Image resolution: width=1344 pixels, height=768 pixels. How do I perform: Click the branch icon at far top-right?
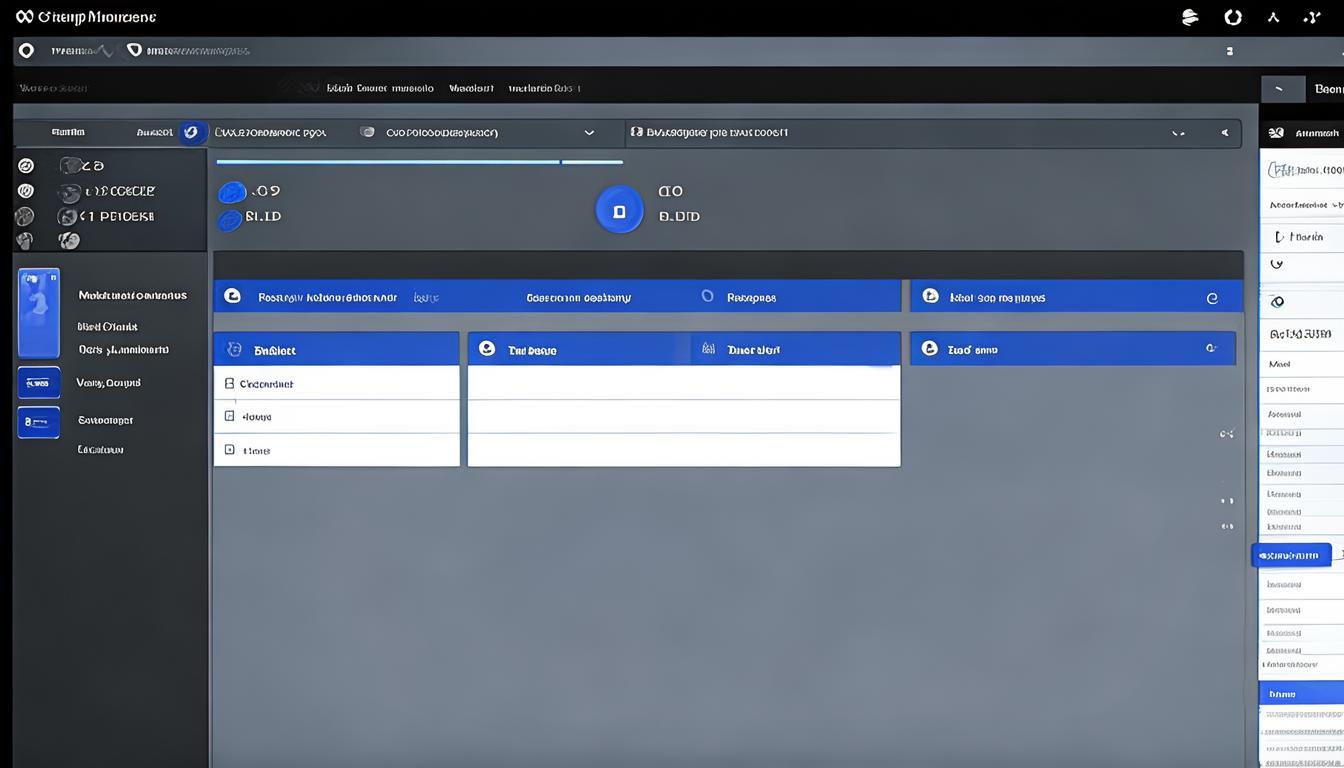tap(1312, 17)
